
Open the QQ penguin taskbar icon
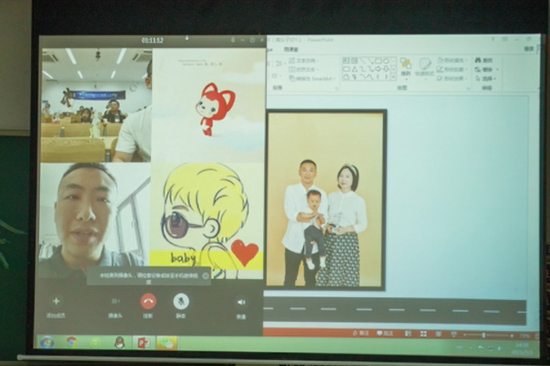pyautogui.click(x=120, y=342)
